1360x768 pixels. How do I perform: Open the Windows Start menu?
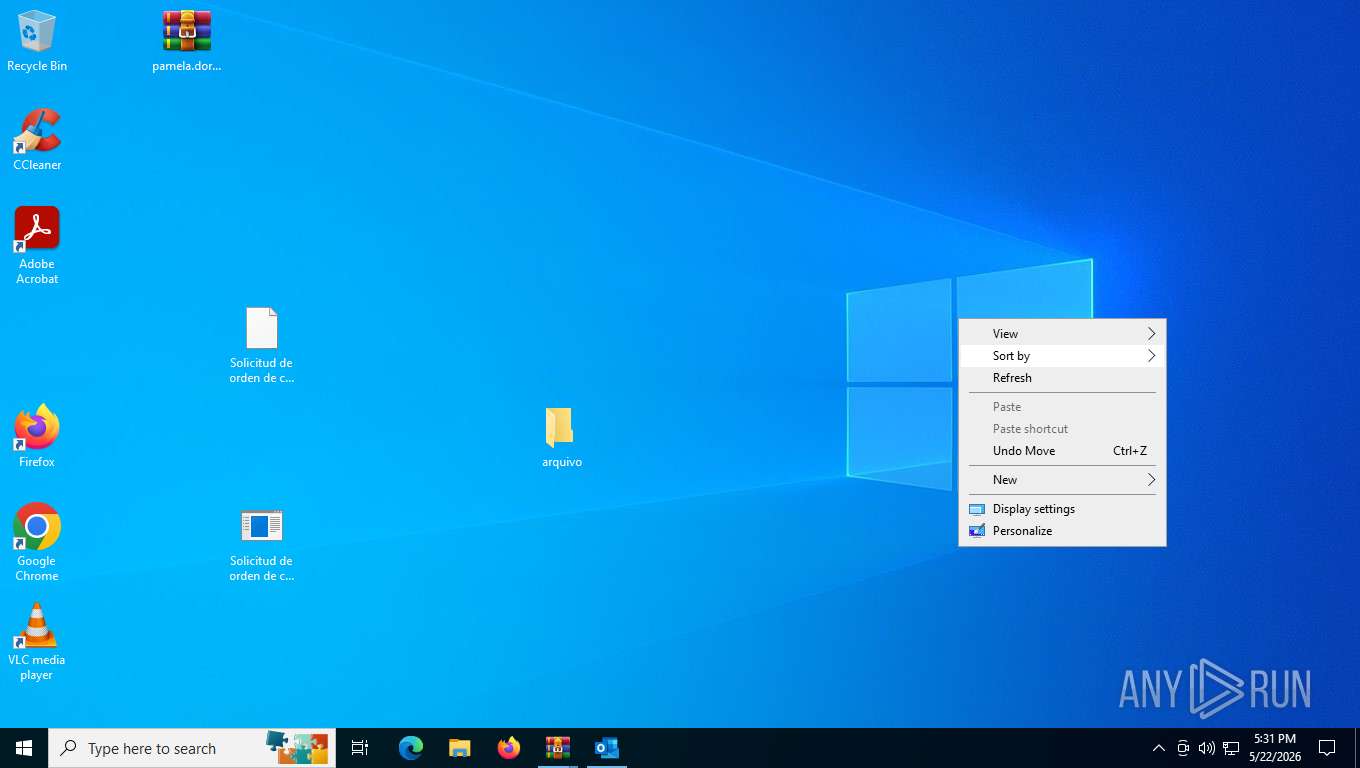tap(24, 748)
